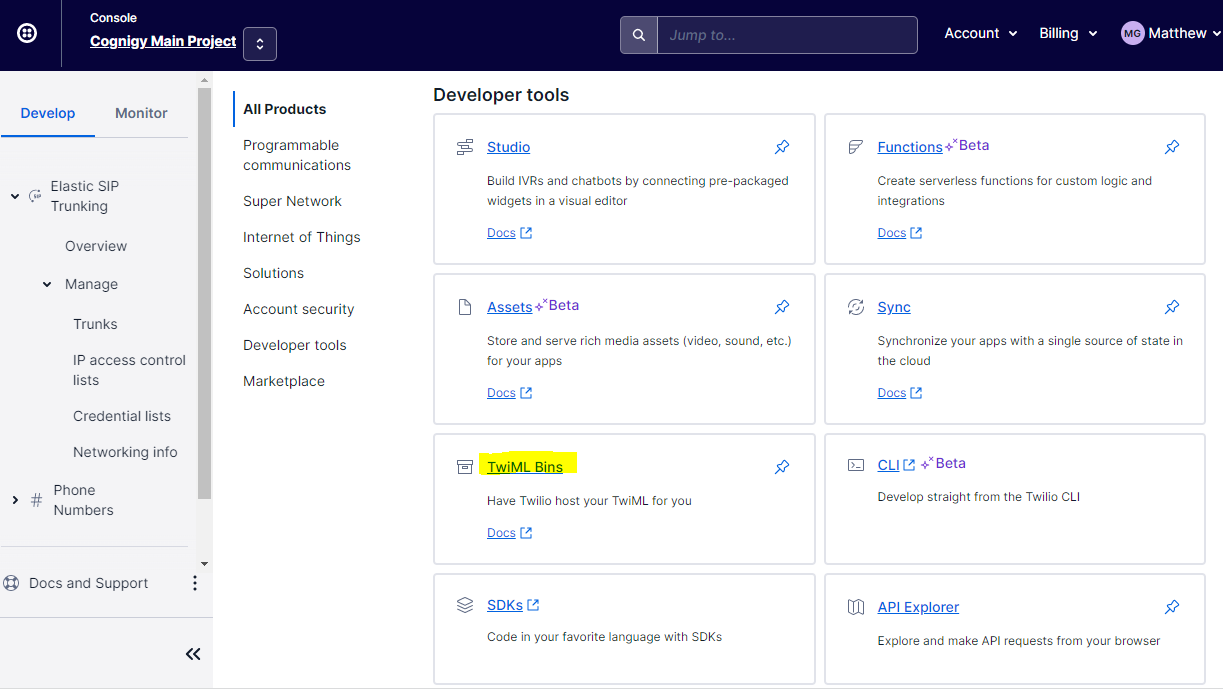Pin the TwiML Bins product
1223x689 pixels.
click(x=782, y=467)
